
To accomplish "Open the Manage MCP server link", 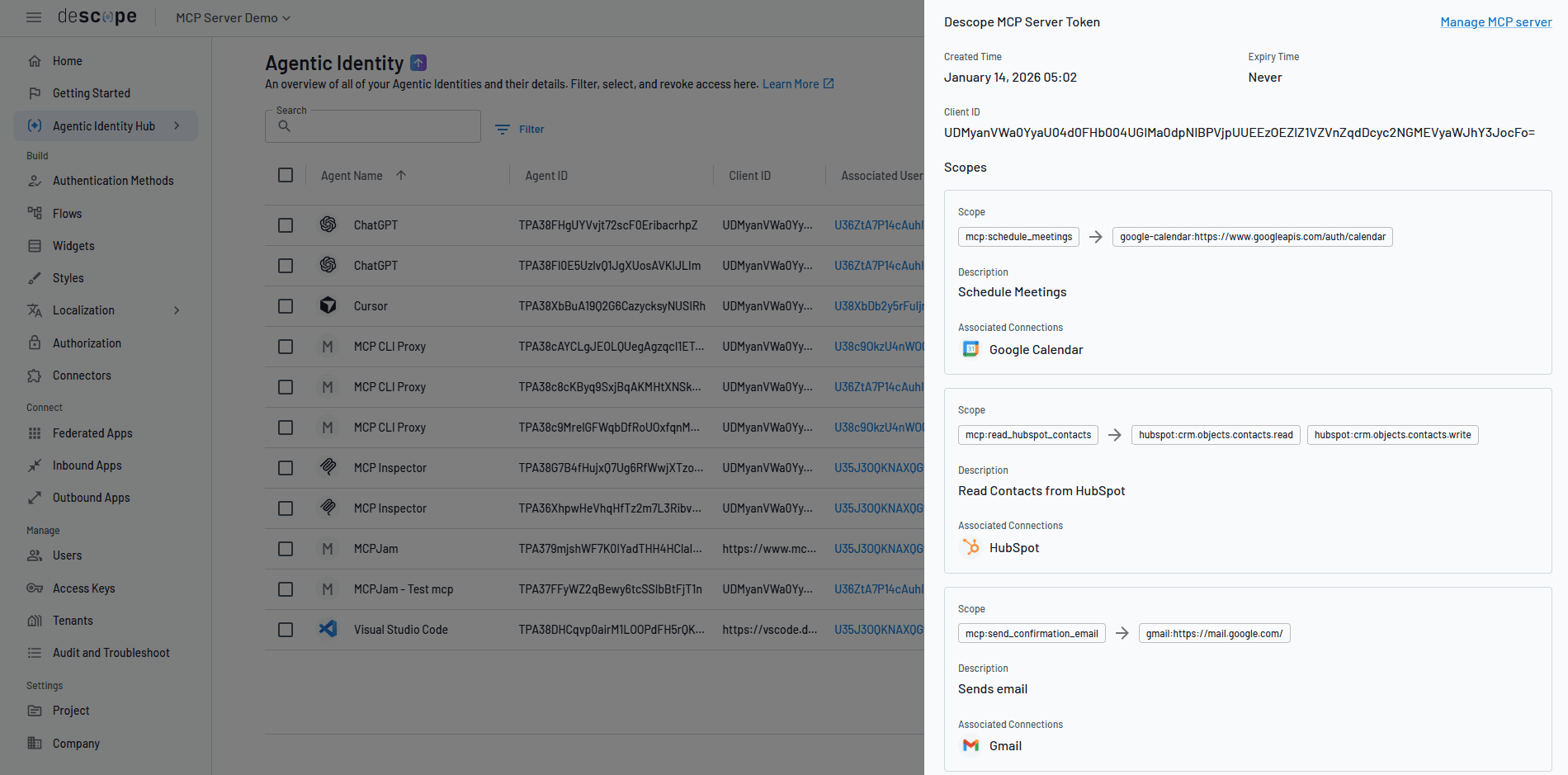I will coord(1496,21).
